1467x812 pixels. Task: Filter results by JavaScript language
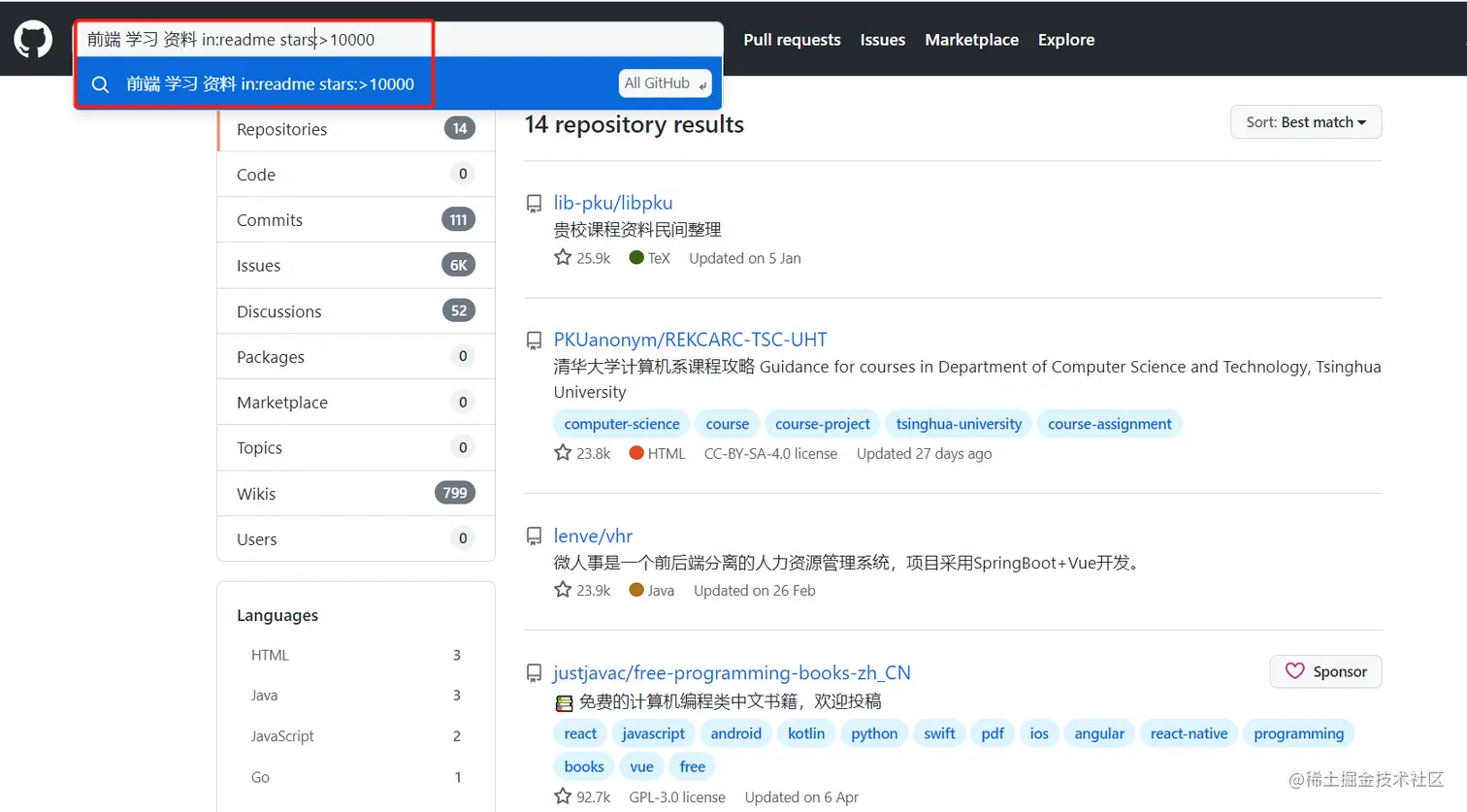pos(356,736)
